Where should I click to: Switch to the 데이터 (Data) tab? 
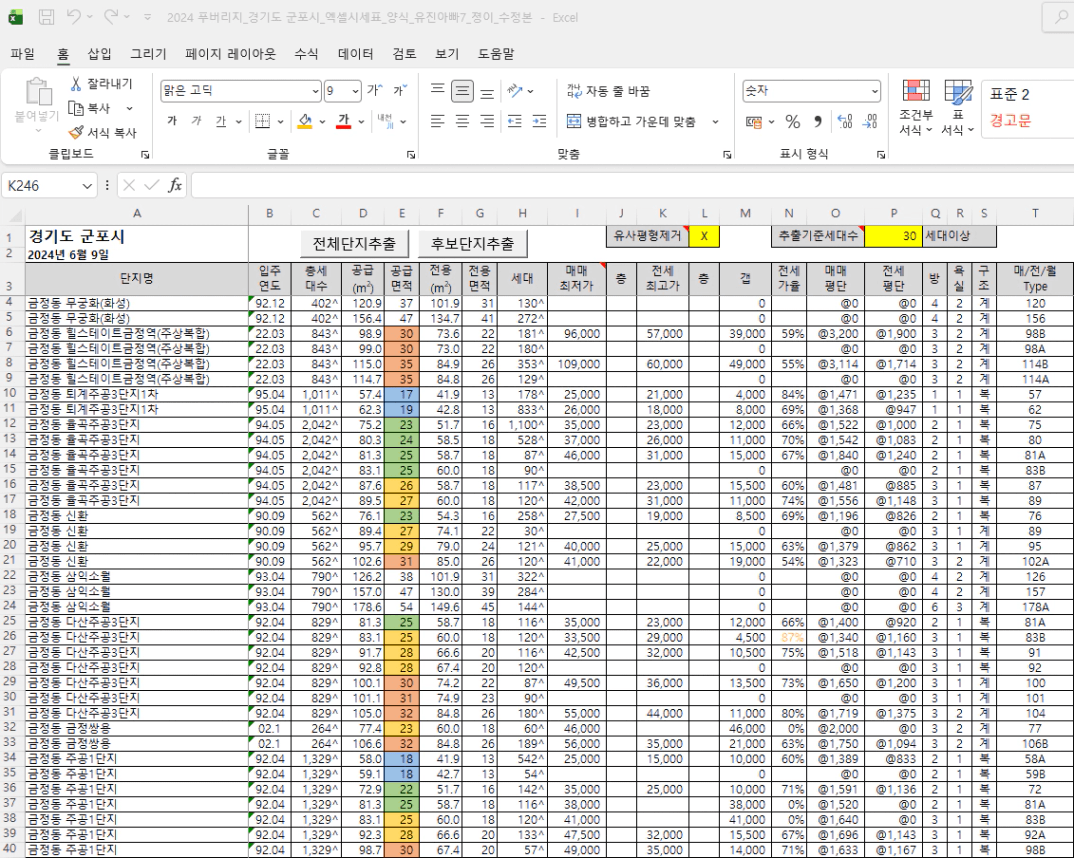(356, 54)
